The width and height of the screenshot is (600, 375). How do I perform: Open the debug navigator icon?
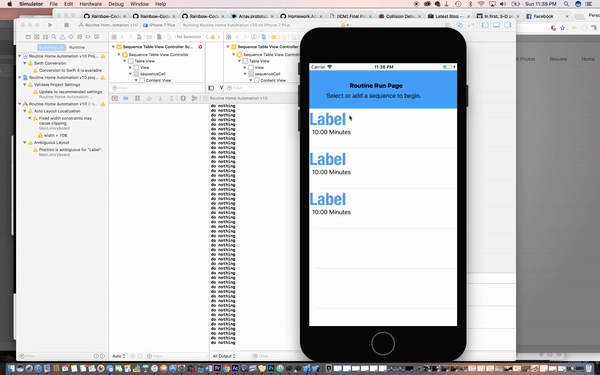[80, 37]
